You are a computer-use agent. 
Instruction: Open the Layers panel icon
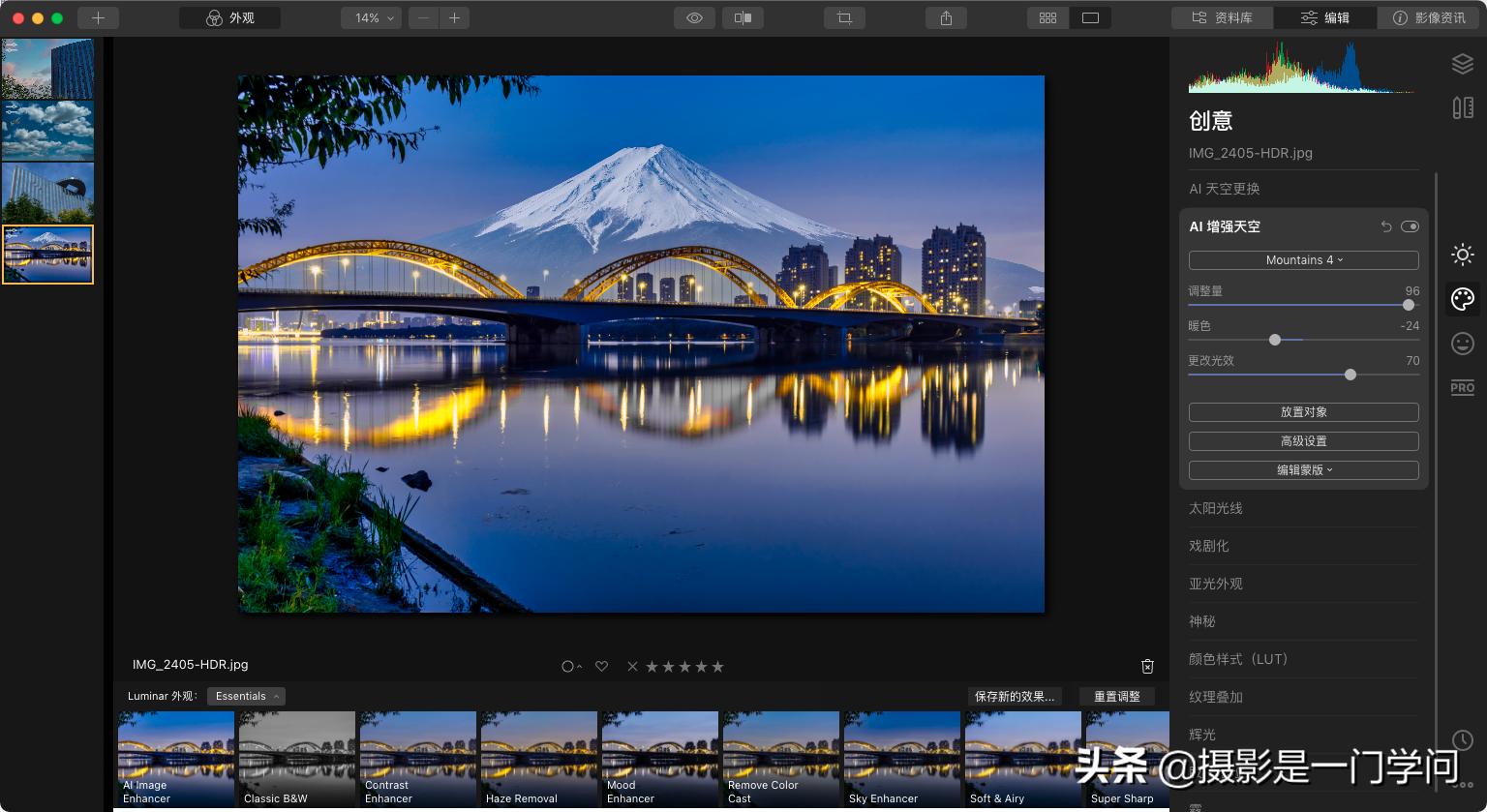(1462, 64)
